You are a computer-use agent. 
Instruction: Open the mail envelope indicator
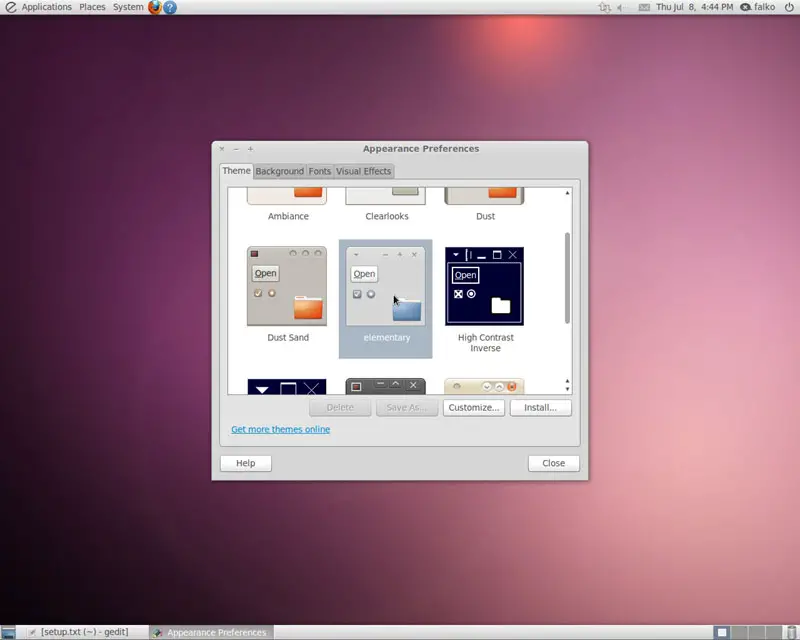[x=644, y=7]
